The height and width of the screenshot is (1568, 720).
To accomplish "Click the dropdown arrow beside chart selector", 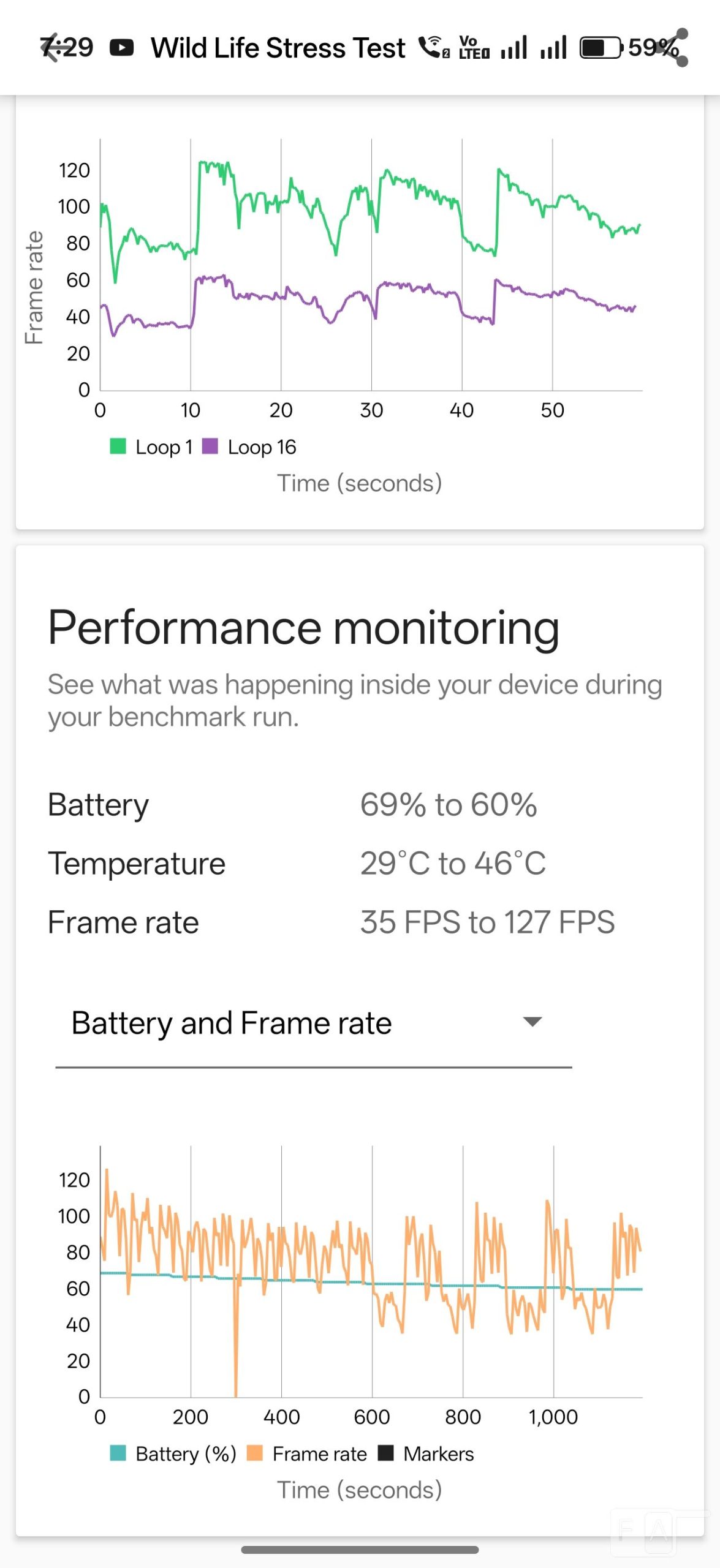I will [532, 1022].
